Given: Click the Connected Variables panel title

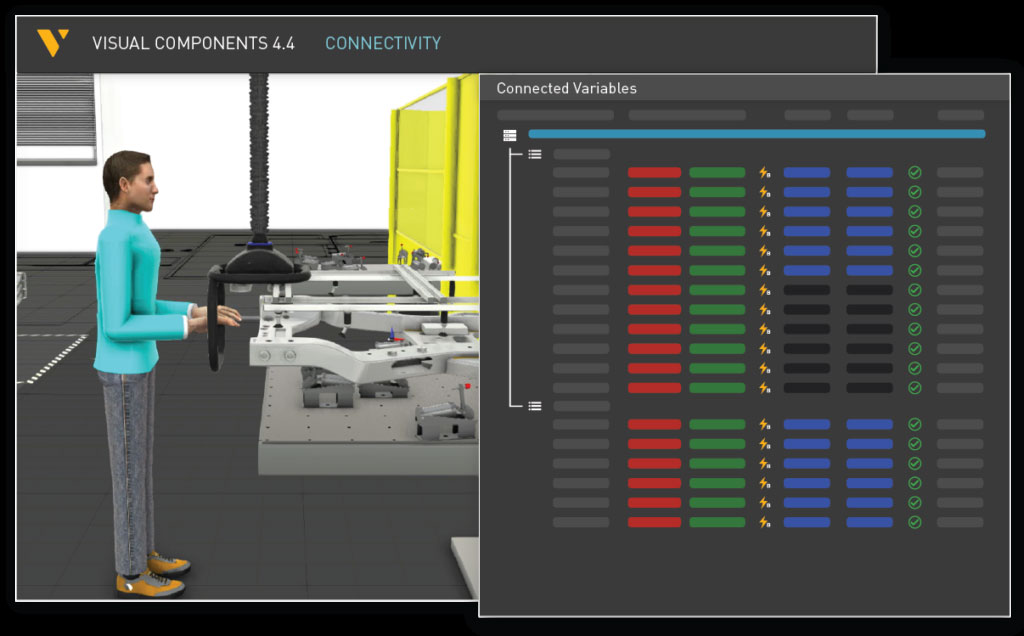Looking at the screenshot, I should [566, 88].
